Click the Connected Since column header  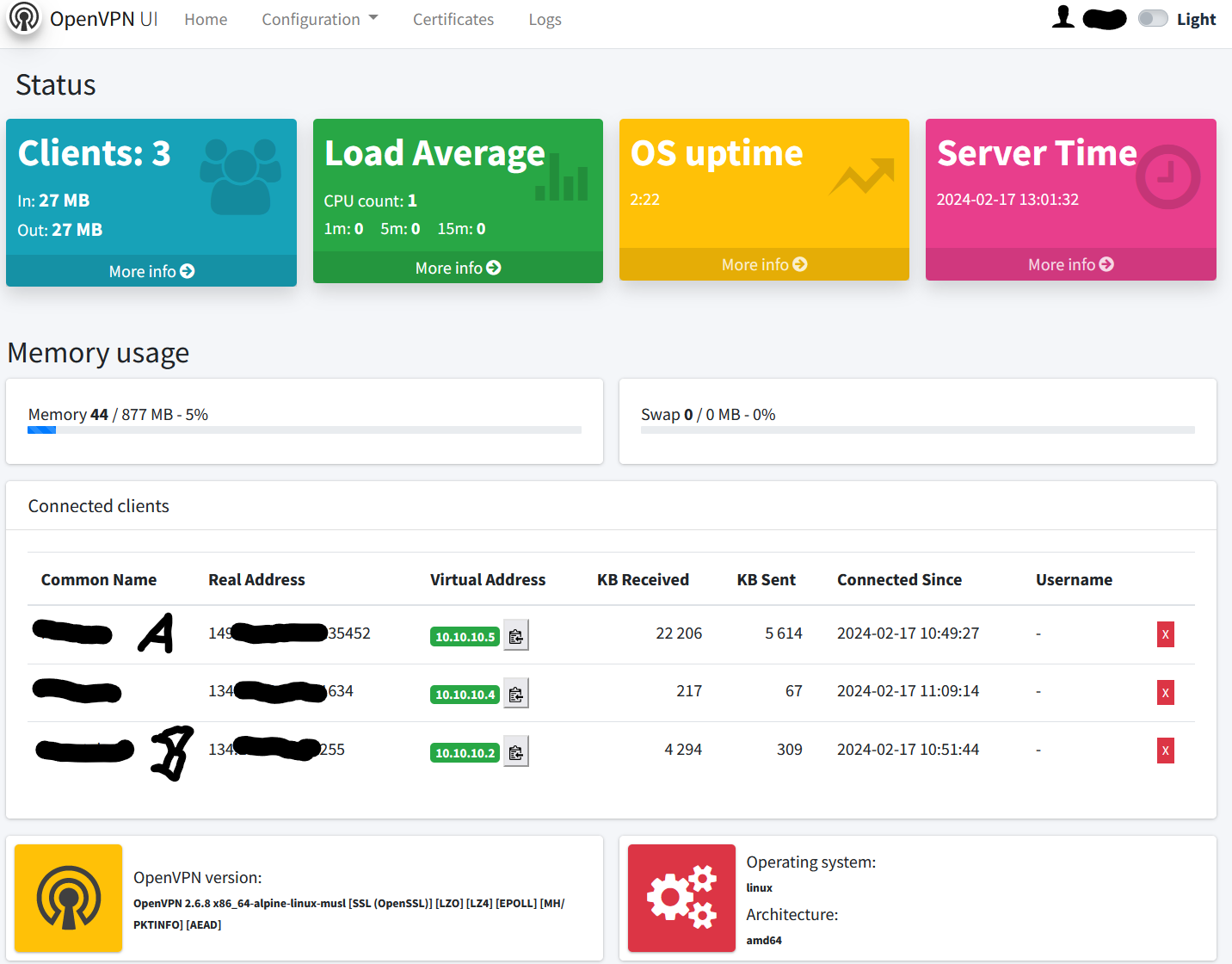[899, 579]
